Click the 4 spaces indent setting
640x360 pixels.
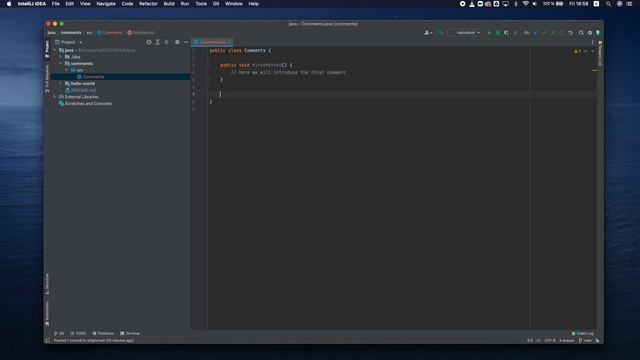[567, 340]
